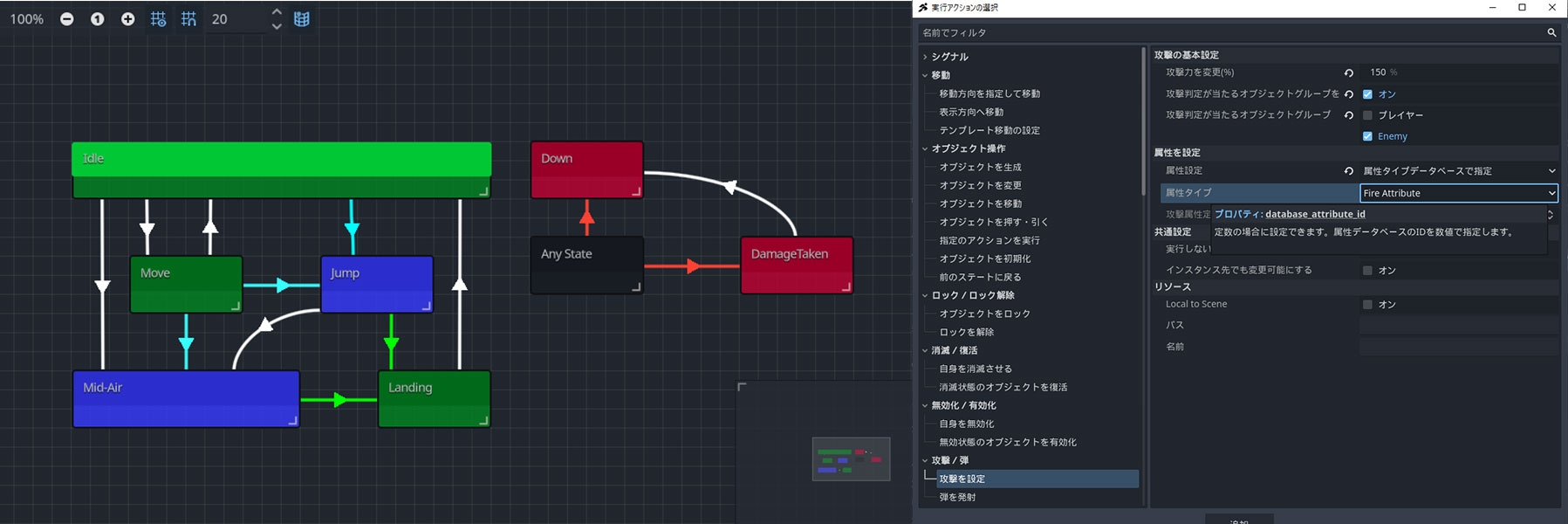Screen dimensions: 1568x524
Task: Click the search icon in the filter bar
Action: [x=1551, y=33]
